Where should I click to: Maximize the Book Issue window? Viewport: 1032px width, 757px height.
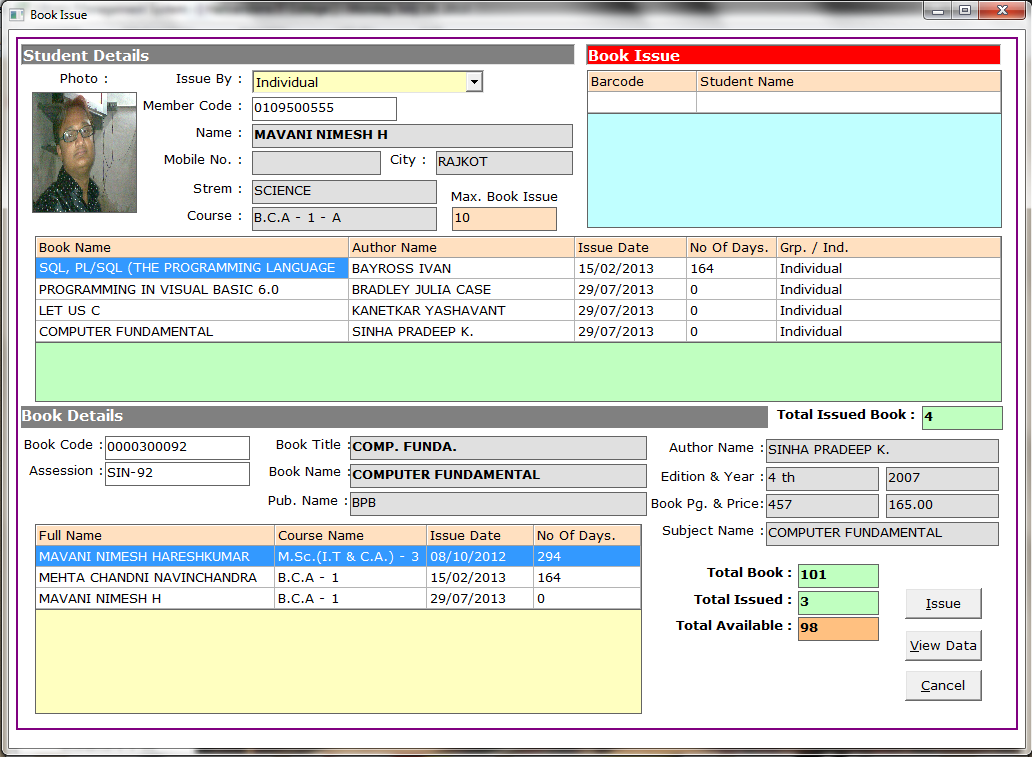(x=964, y=11)
